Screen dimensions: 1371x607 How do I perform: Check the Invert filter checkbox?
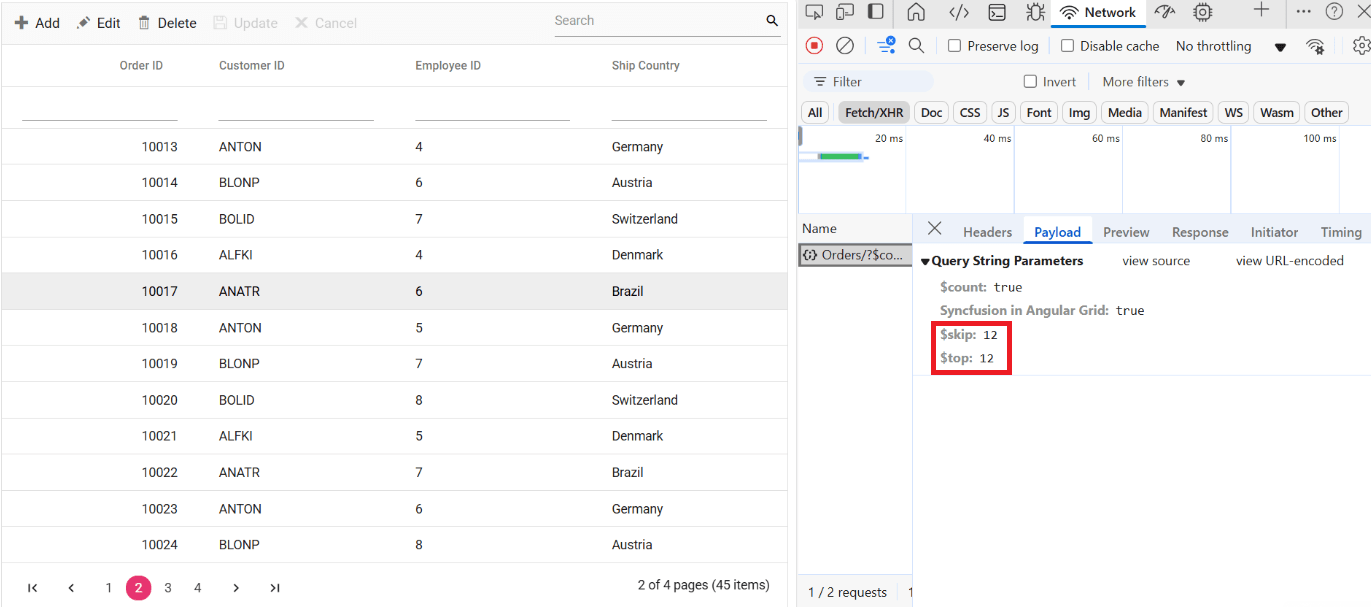1031,82
